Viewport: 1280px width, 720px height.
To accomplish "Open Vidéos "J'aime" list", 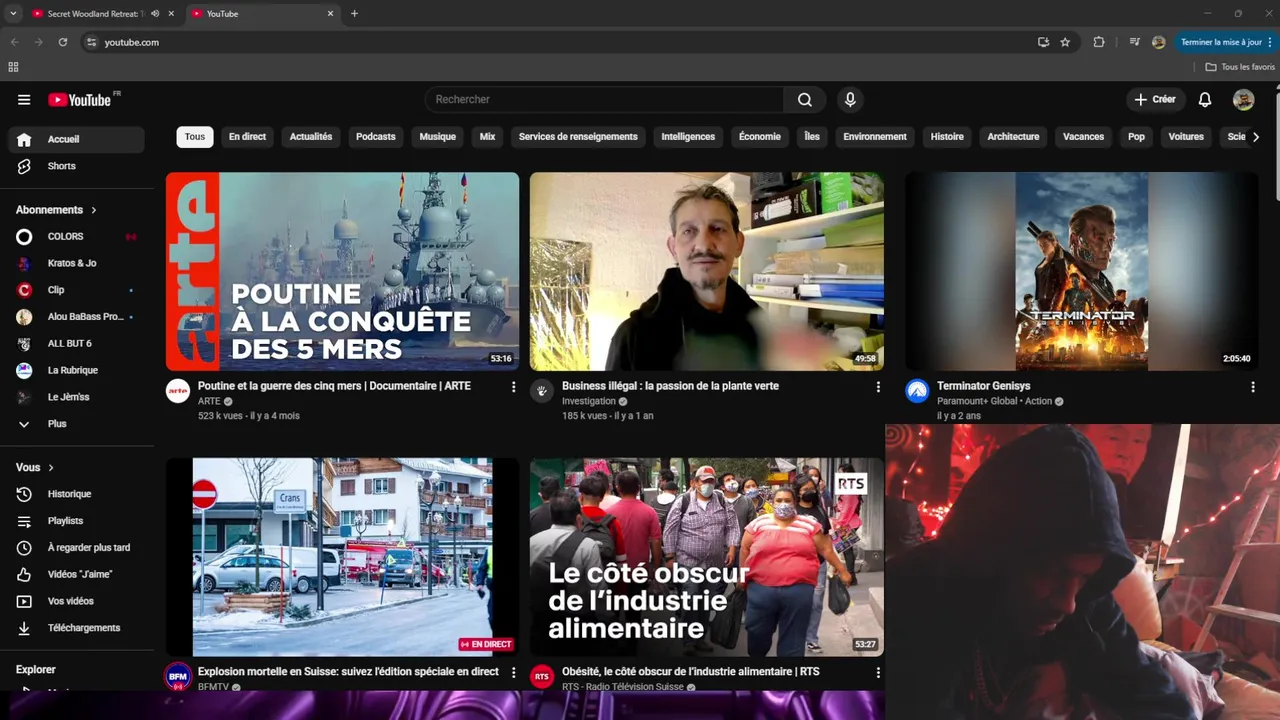I will pyautogui.click(x=76, y=574).
